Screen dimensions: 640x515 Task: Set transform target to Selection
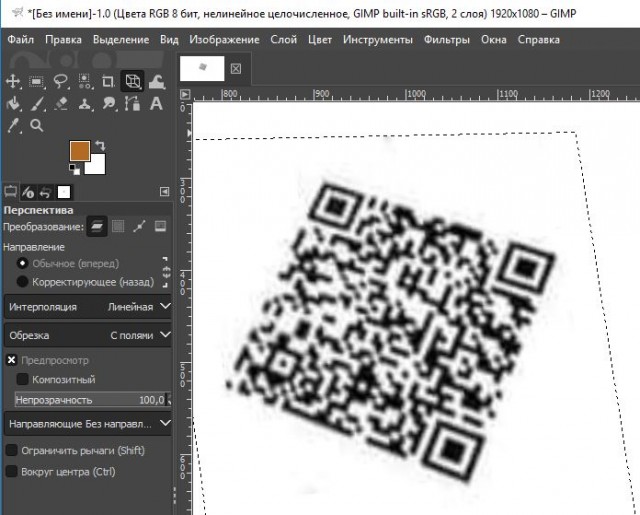[x=118, y=226]
